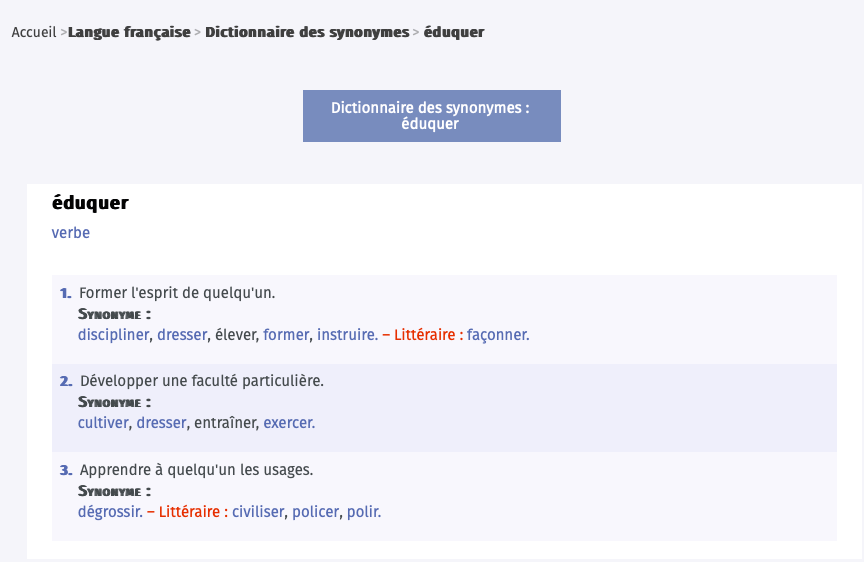Click the synonym cultiver

103,423
